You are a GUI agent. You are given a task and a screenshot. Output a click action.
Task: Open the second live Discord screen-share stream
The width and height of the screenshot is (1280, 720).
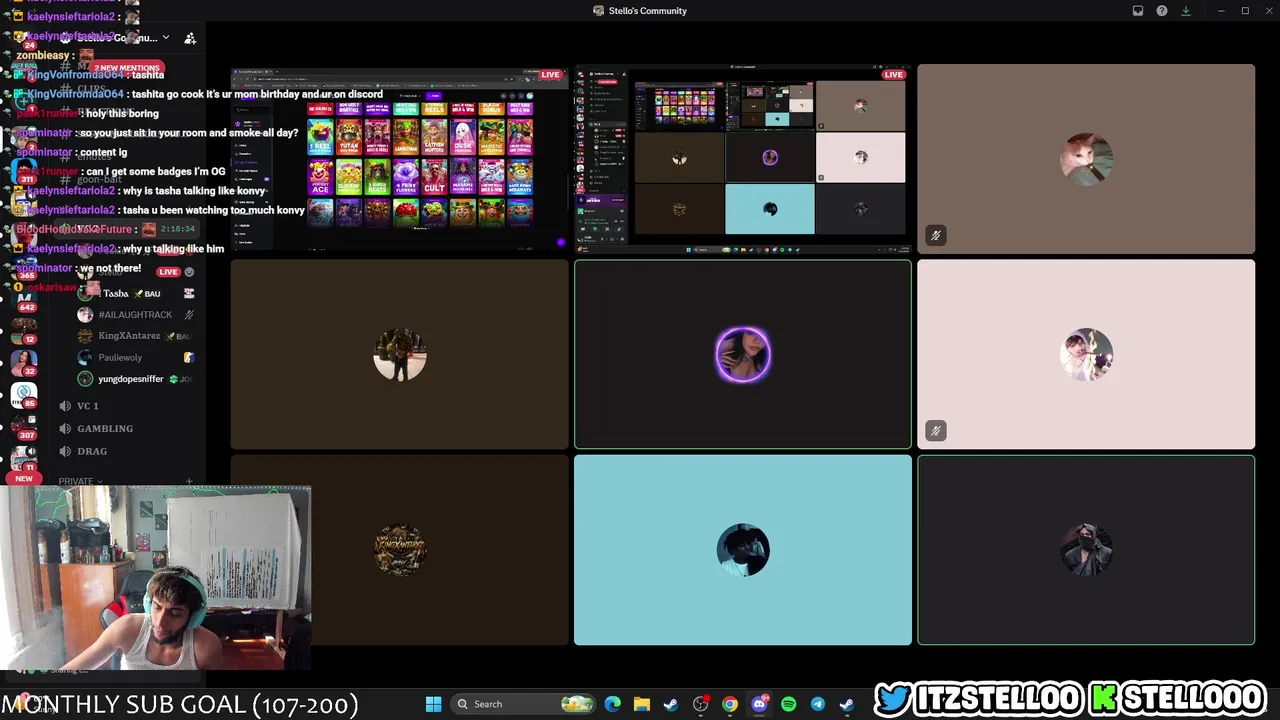click(743, 157)
